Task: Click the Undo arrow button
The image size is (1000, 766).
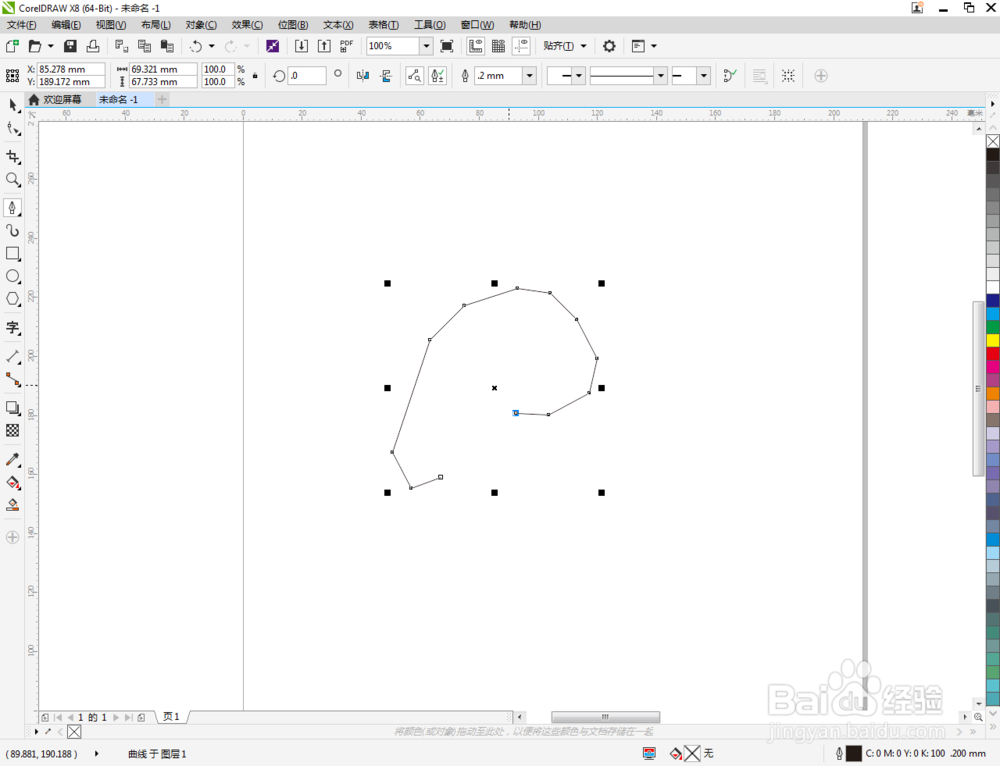Action: pyautogui.click(x=196, y=46)
